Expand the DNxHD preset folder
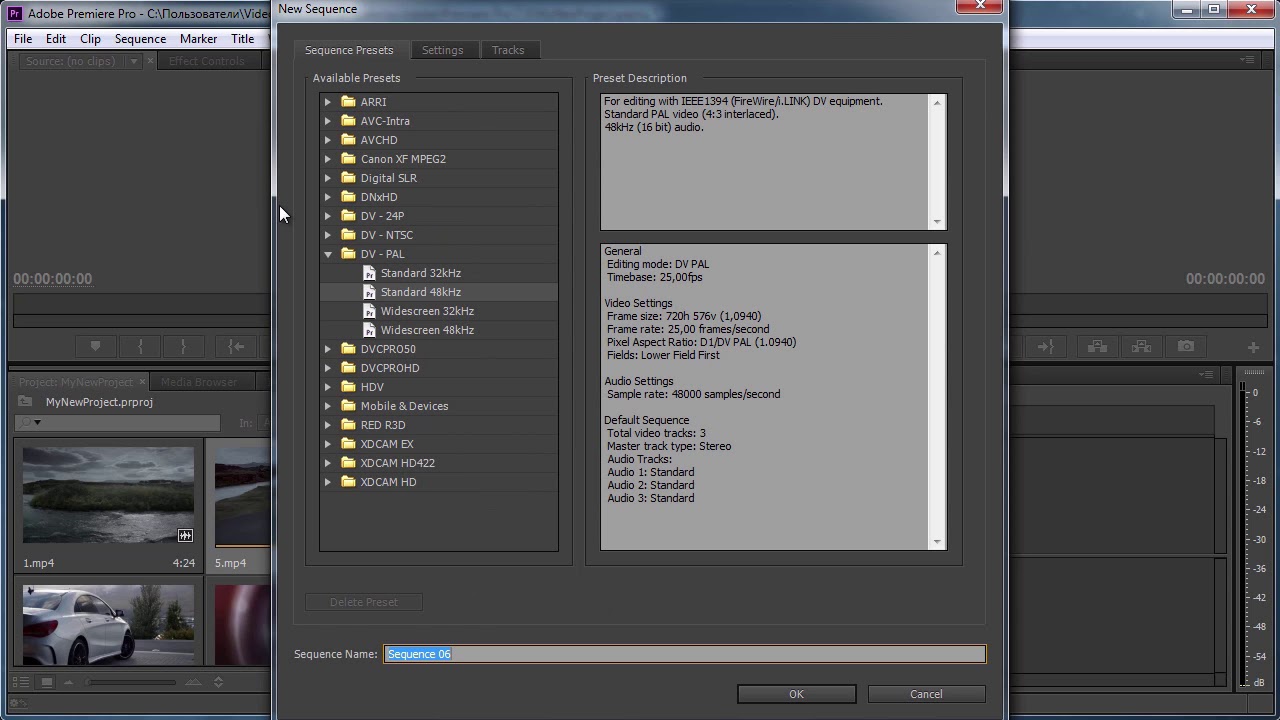The width and height of the screenshot is (1280, 720). click(328, 197)
